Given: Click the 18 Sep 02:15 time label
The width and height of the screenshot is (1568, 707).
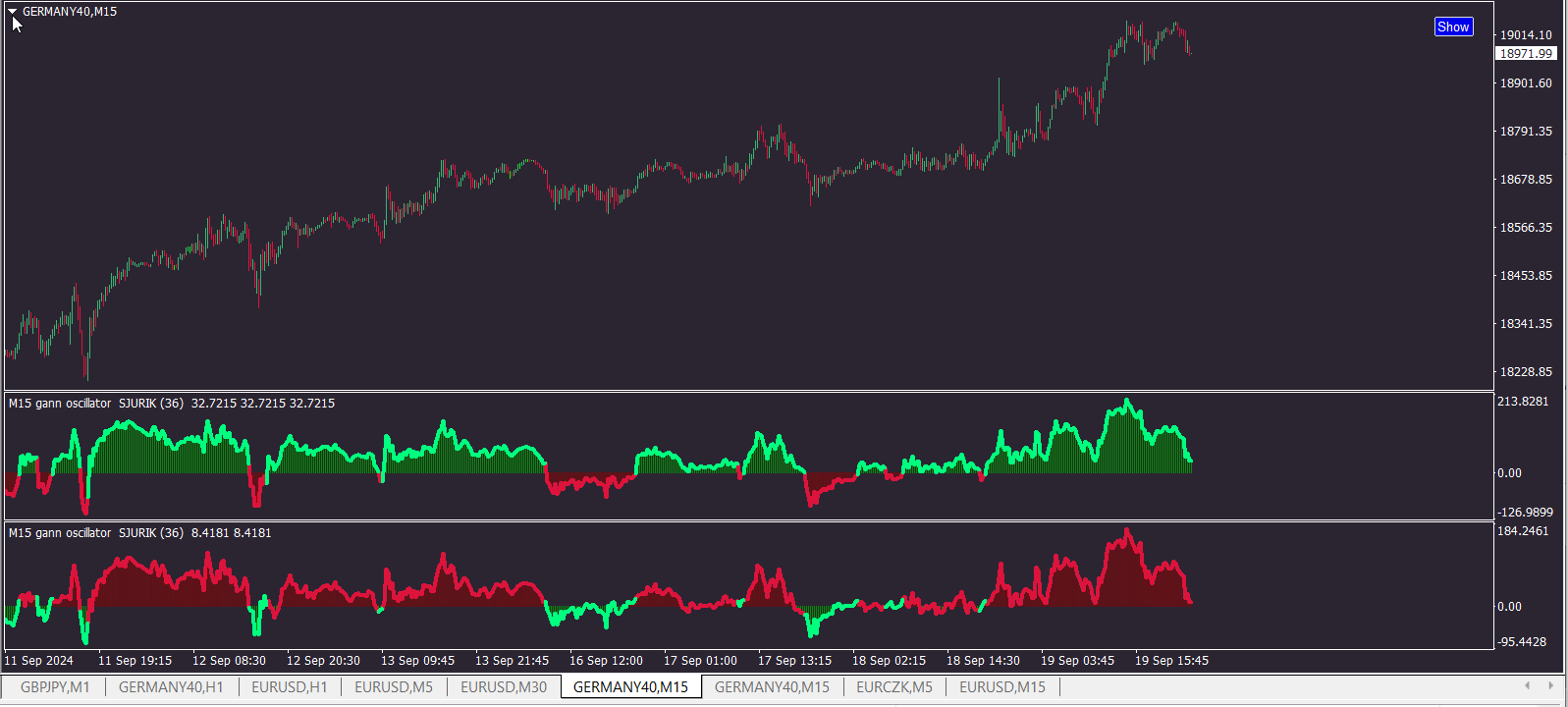Looking at the screenshot, I should [x=889, y=661].
